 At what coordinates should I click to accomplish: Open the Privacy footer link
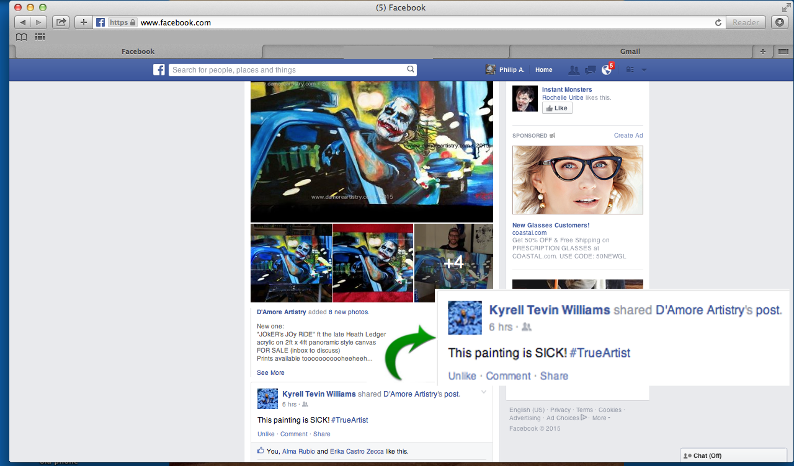(560, 410)
